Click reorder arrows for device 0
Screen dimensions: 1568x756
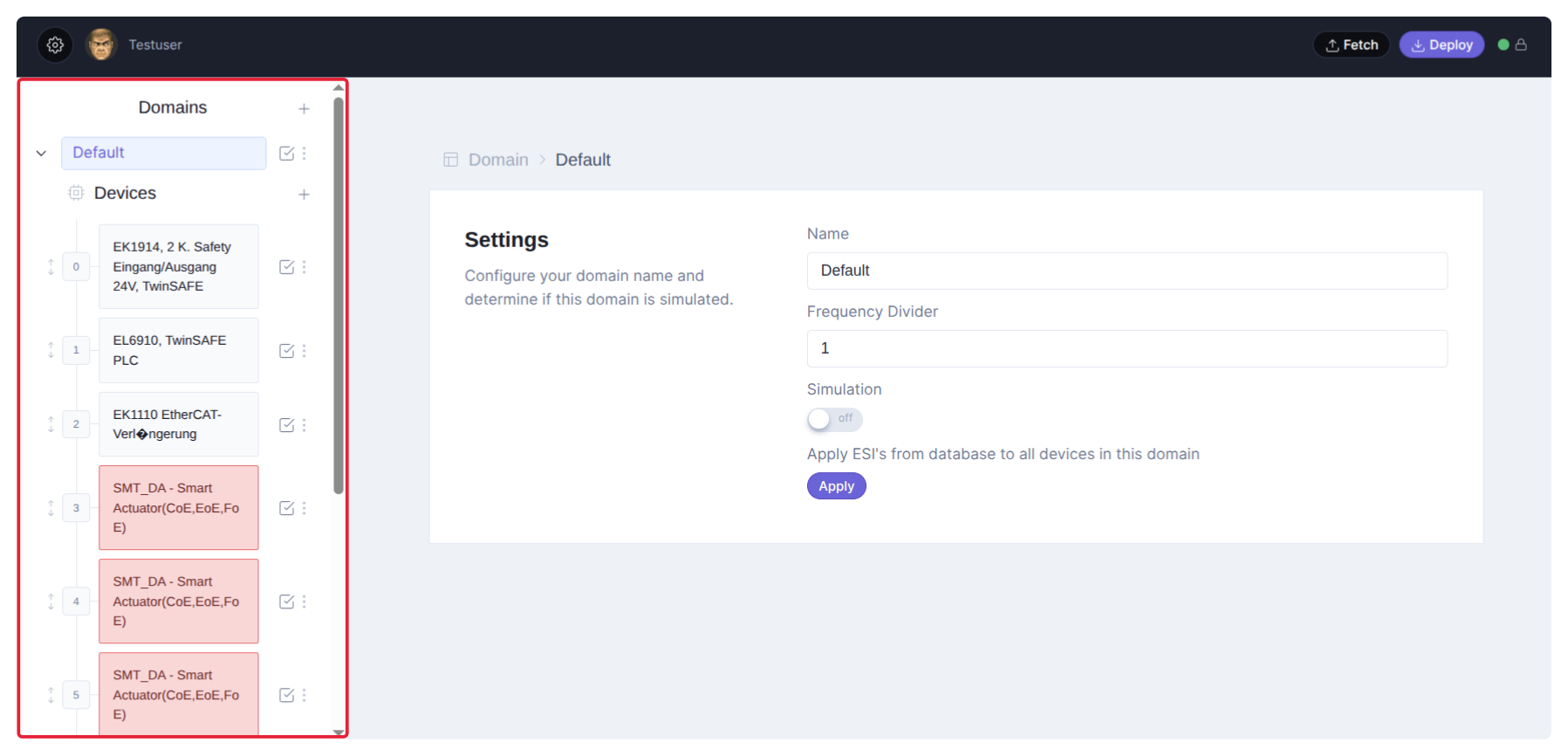[x=51, y=267]
